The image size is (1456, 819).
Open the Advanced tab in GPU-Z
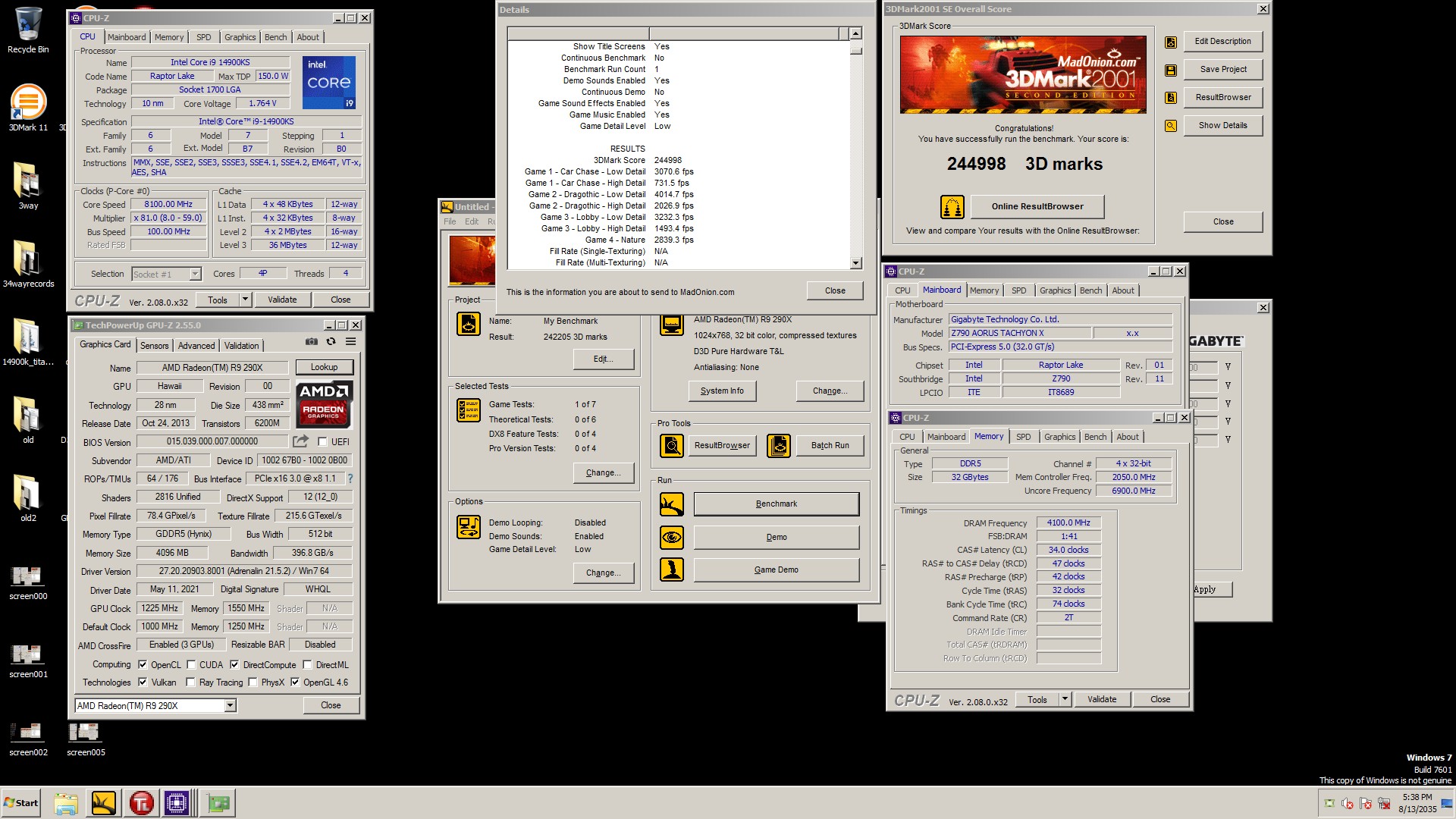(196, 345)
